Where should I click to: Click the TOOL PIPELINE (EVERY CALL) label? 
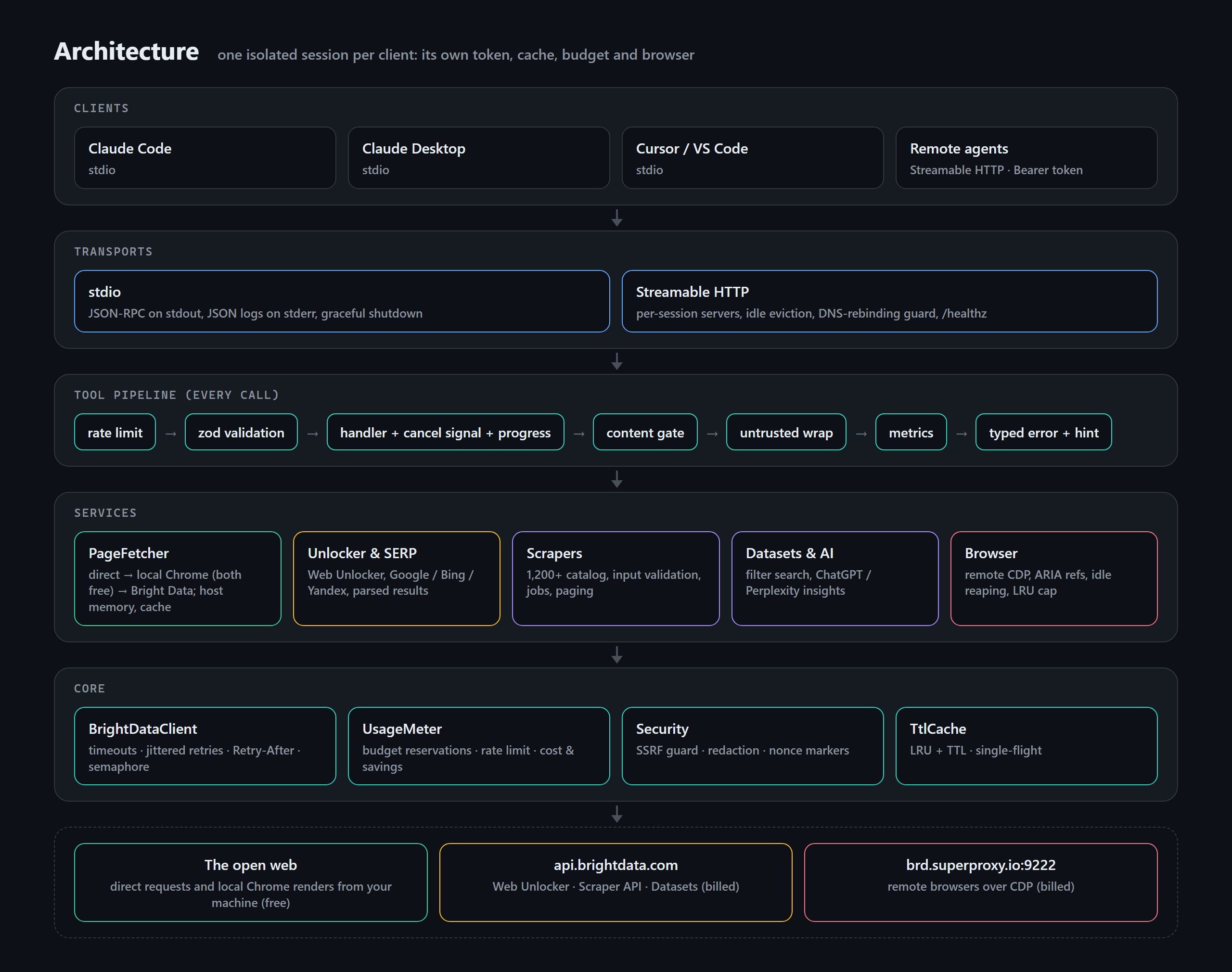pyautogui.click(x=177, y=395)
